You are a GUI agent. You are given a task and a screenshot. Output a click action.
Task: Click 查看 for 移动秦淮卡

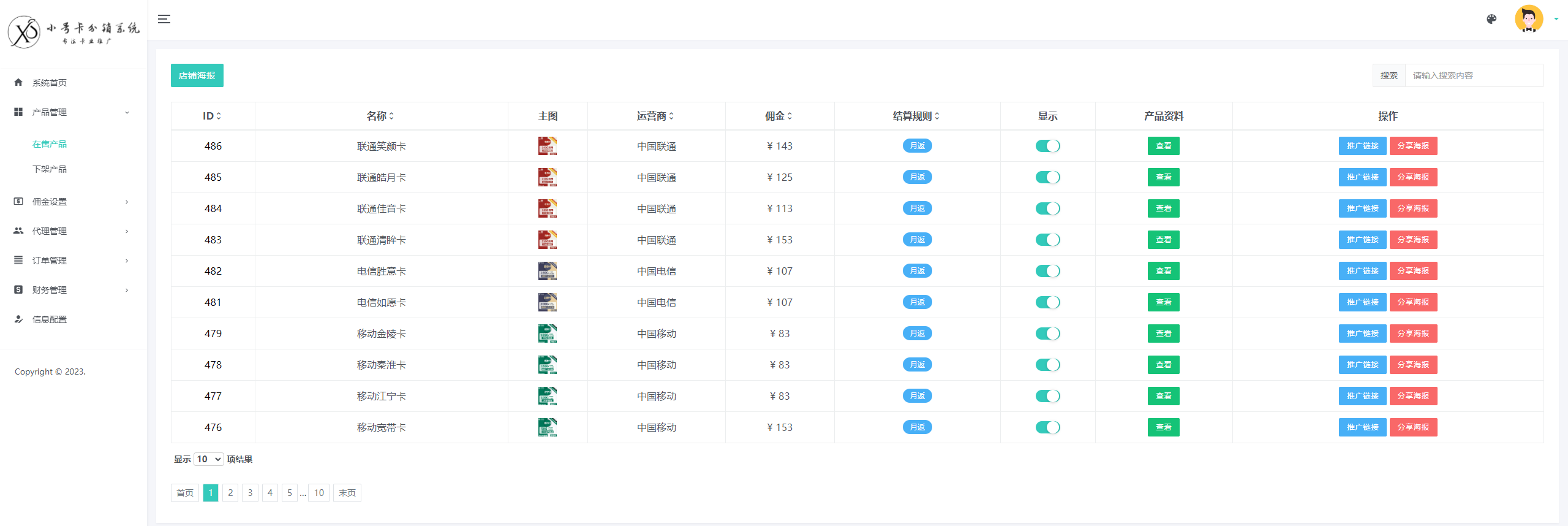[1163, 365]
